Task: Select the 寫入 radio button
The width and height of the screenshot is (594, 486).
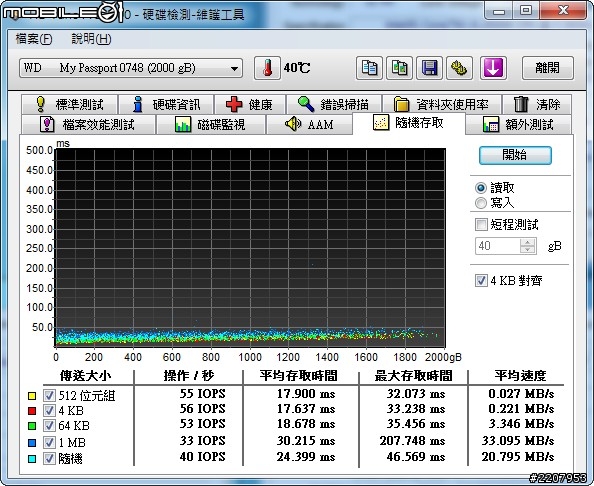Action: click(481, 203)
